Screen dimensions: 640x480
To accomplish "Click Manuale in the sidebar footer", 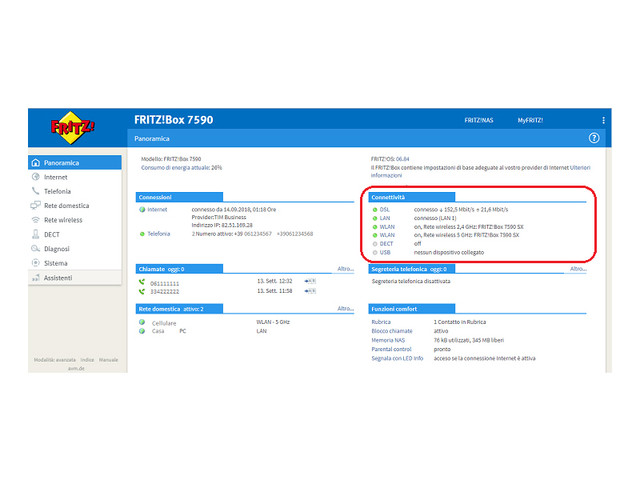I will tap(109, 360).
